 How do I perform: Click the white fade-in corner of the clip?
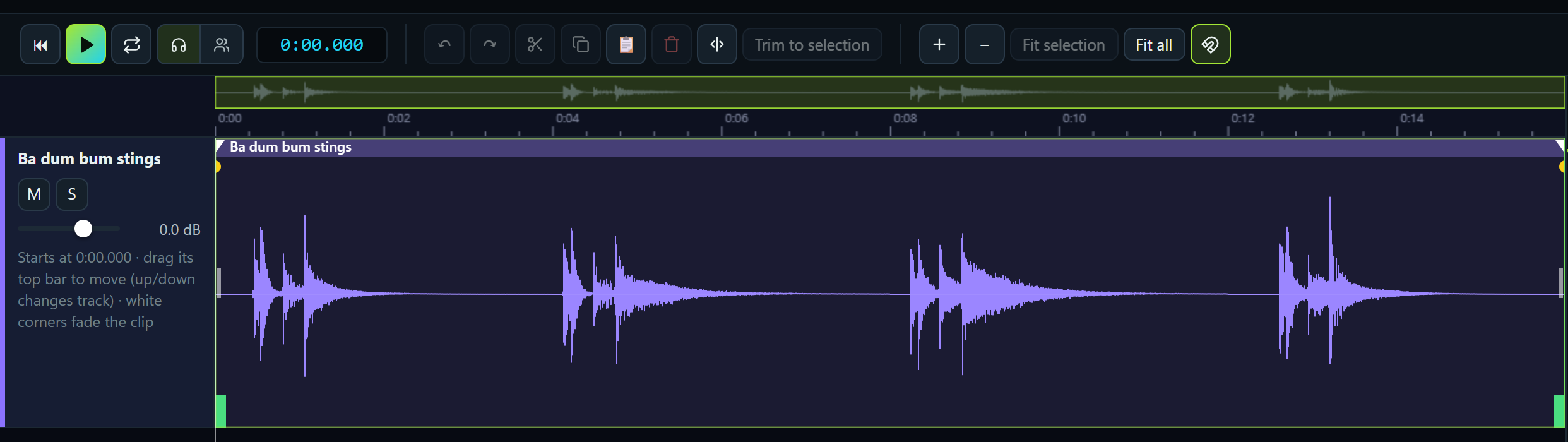point(219,145)
